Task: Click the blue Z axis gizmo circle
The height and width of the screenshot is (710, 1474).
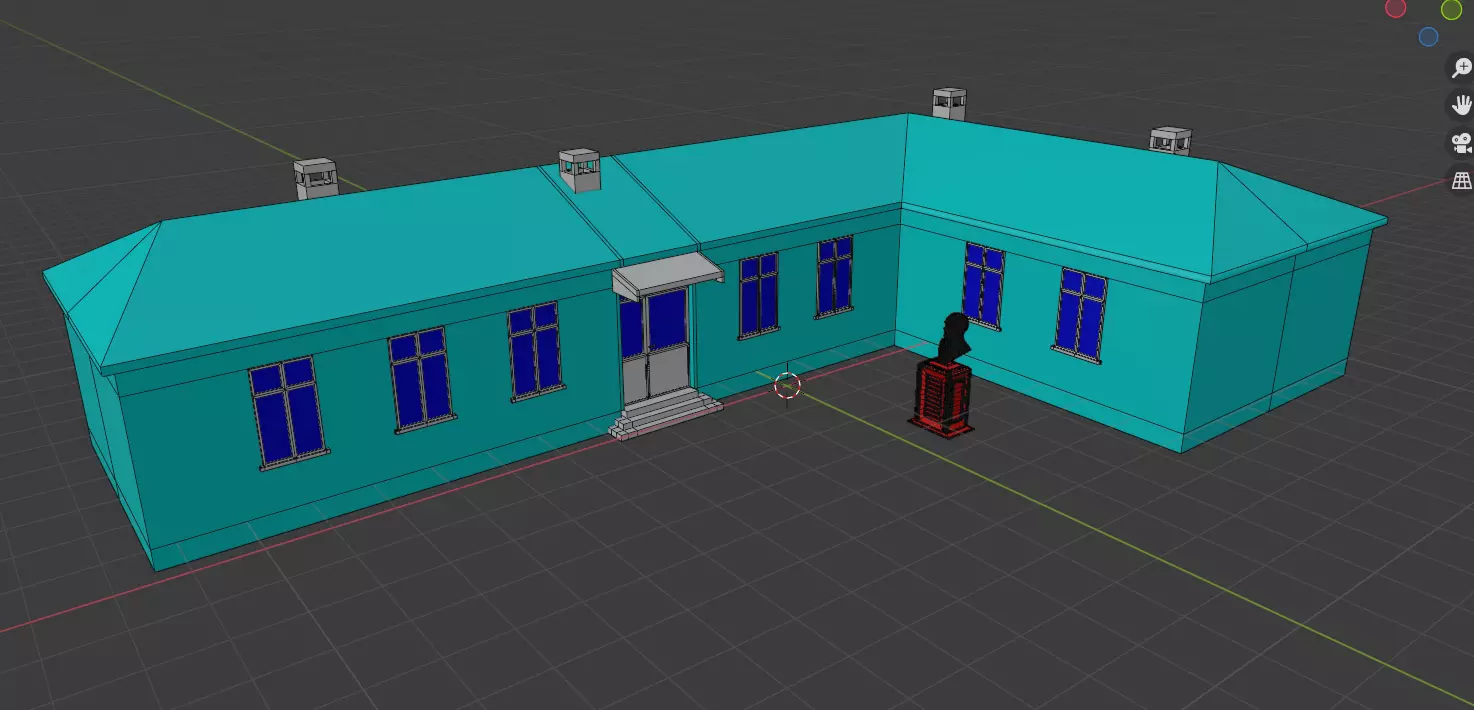Action: pyautogui.click(x=1428, y=37)
